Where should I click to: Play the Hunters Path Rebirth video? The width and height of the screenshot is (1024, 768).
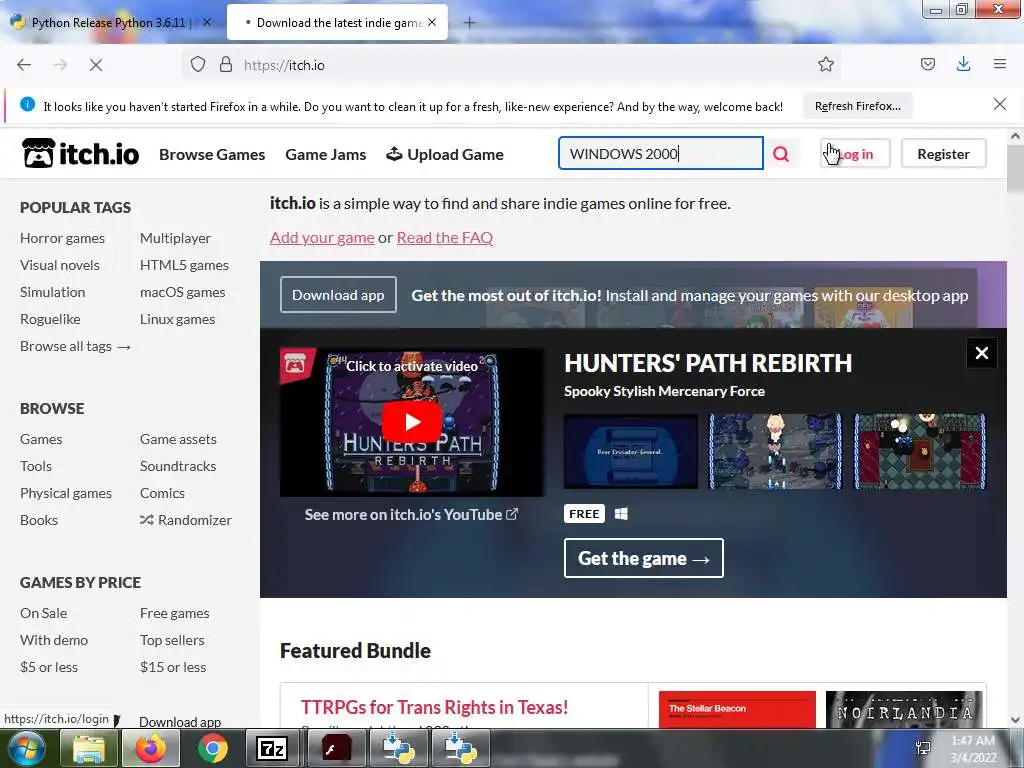click(411, 422)
